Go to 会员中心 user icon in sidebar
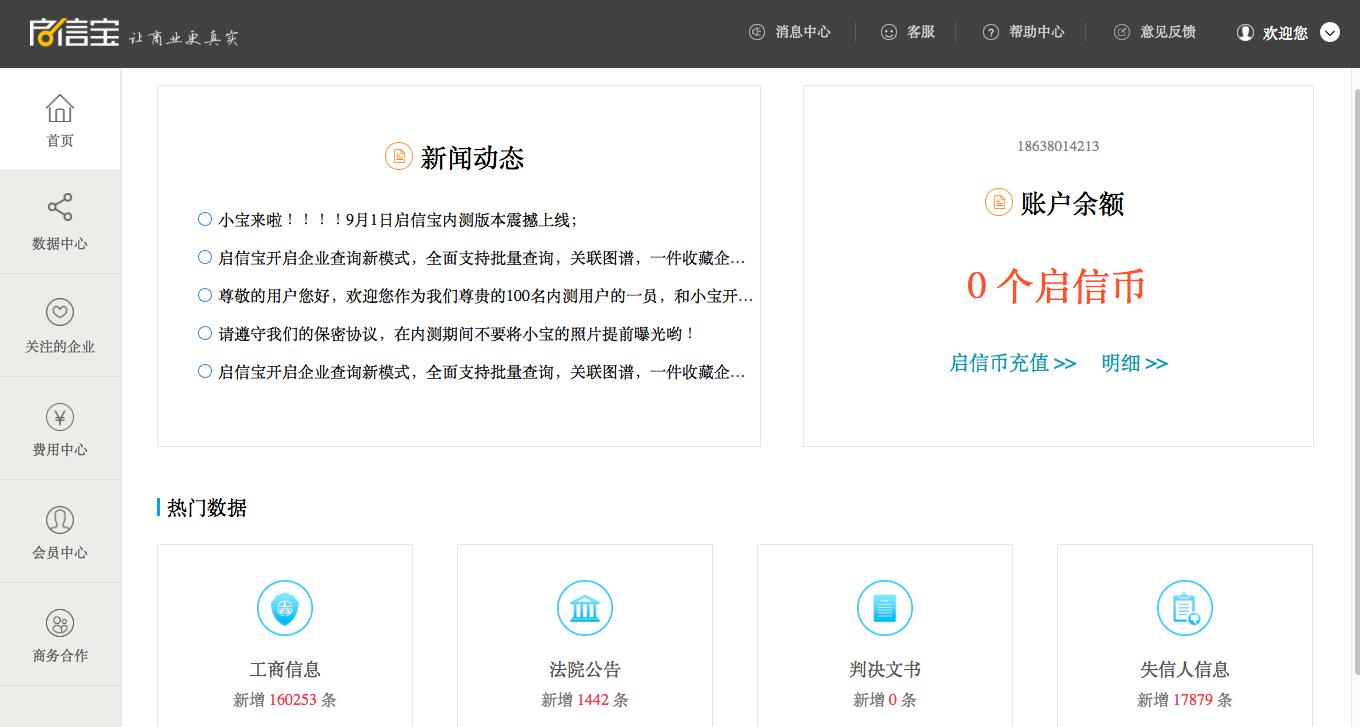 (60, 520)
